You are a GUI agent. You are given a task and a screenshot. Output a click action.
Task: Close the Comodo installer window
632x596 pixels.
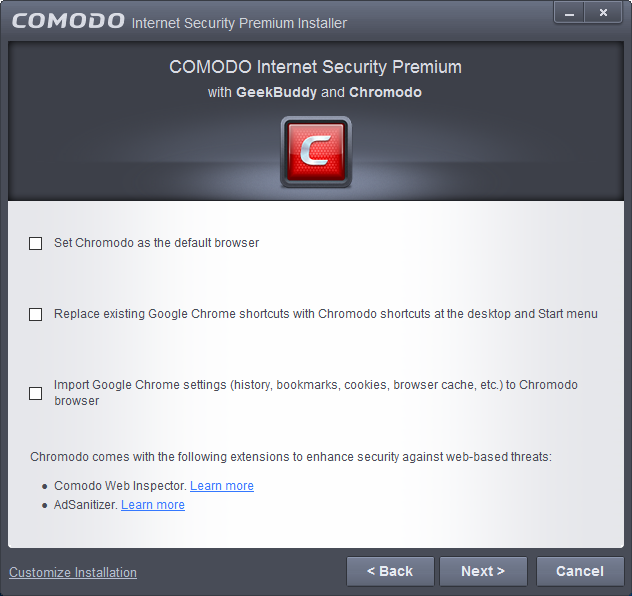[x=603, y=13]
